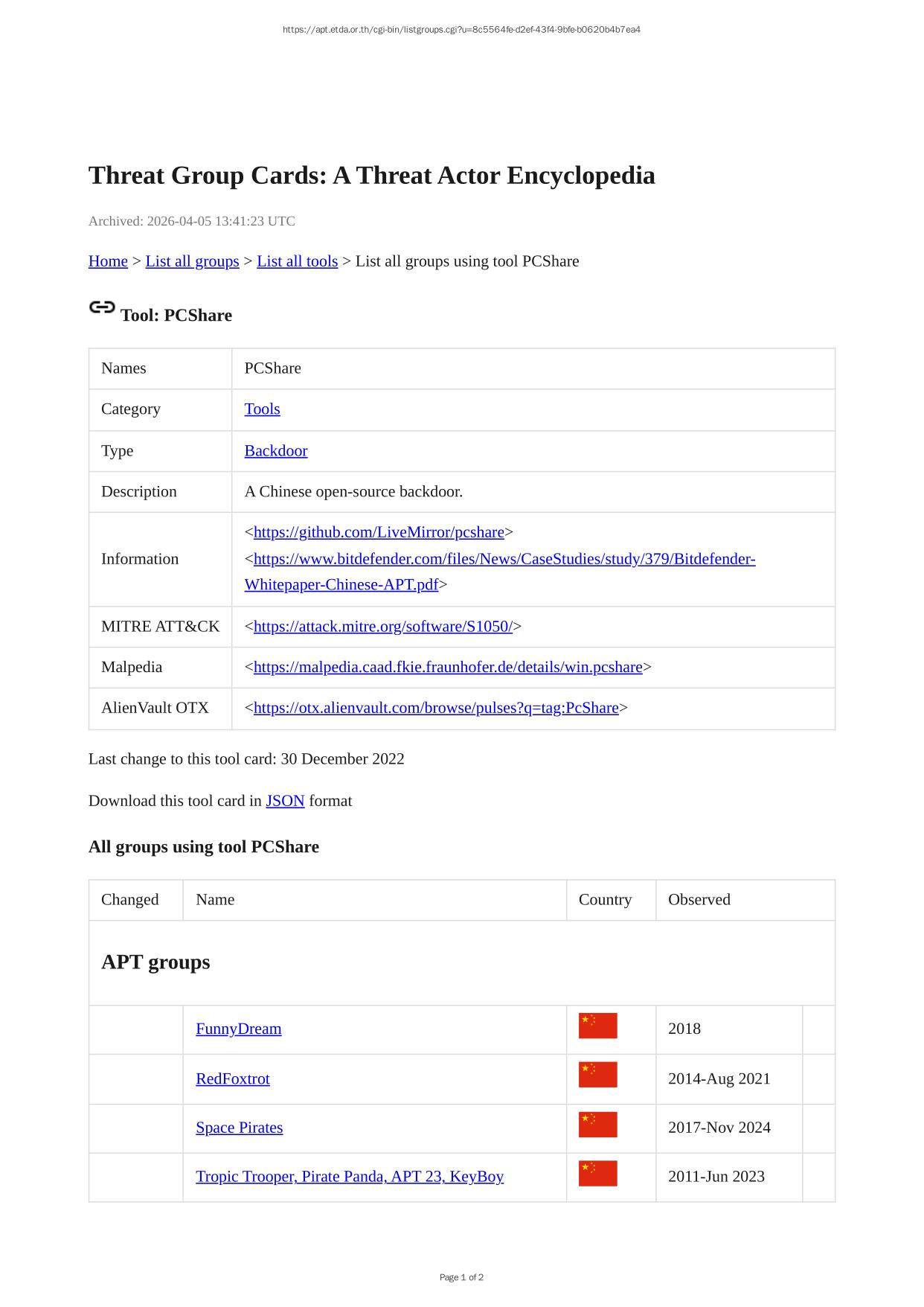View the Space Pirates group card
Screen dimensions: 924x1307
pyautogui.click(x=239, y=1128)
